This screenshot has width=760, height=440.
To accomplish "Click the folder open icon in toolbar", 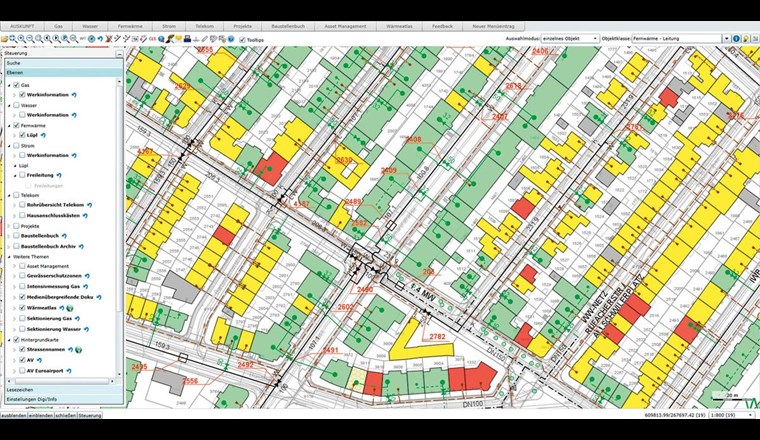I will click(x=5, y=39).
